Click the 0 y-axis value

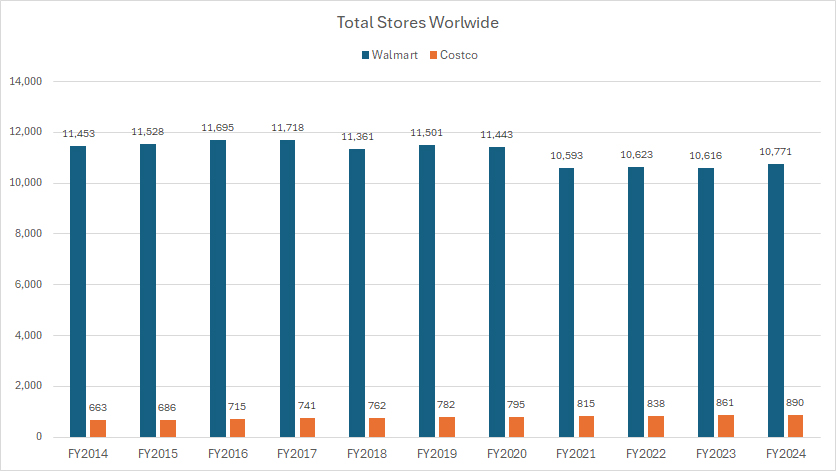[39, 437]
